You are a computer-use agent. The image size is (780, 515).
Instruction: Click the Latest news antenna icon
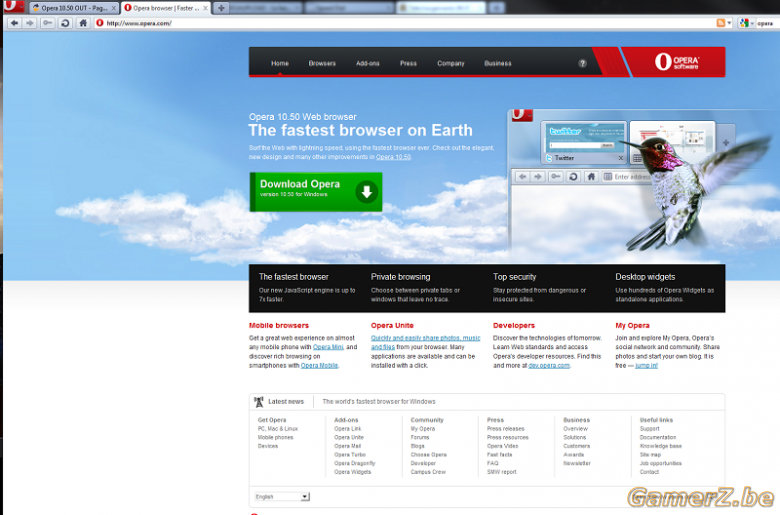tap(259, 402)
